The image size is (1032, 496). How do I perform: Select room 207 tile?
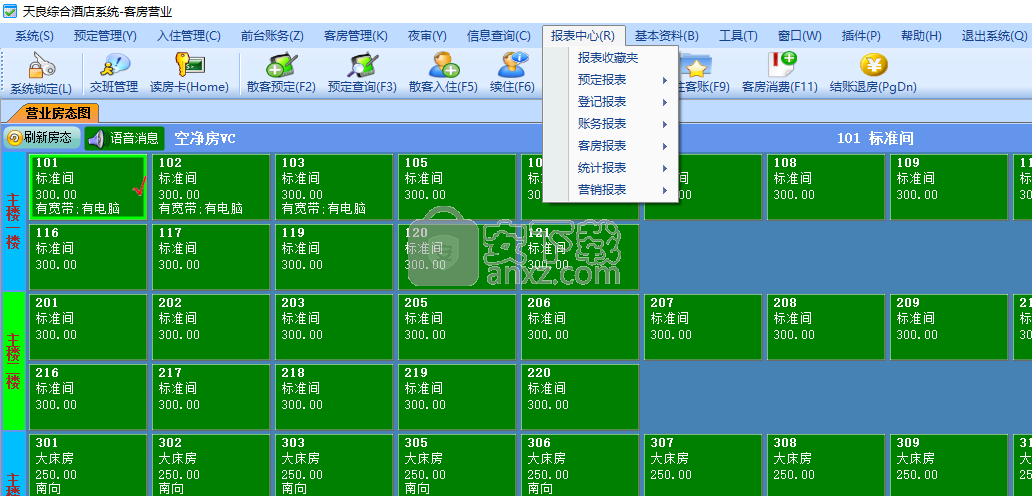pyautogui.click(x=703, y=327)
